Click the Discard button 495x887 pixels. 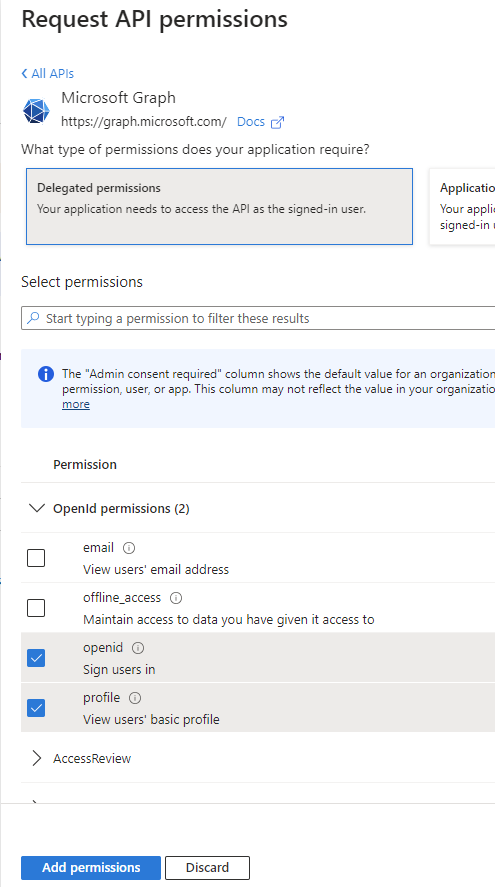[208, 868]
